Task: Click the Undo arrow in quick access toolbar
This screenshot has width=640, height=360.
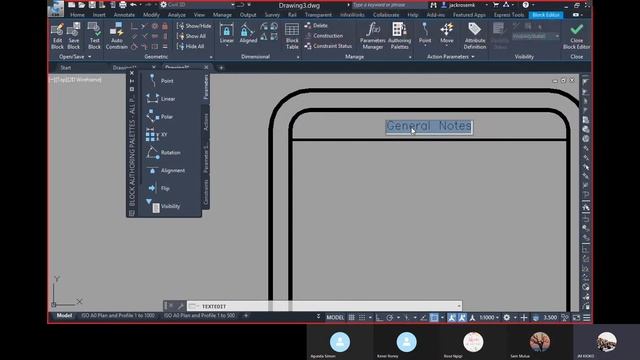Action: point(133,5)
